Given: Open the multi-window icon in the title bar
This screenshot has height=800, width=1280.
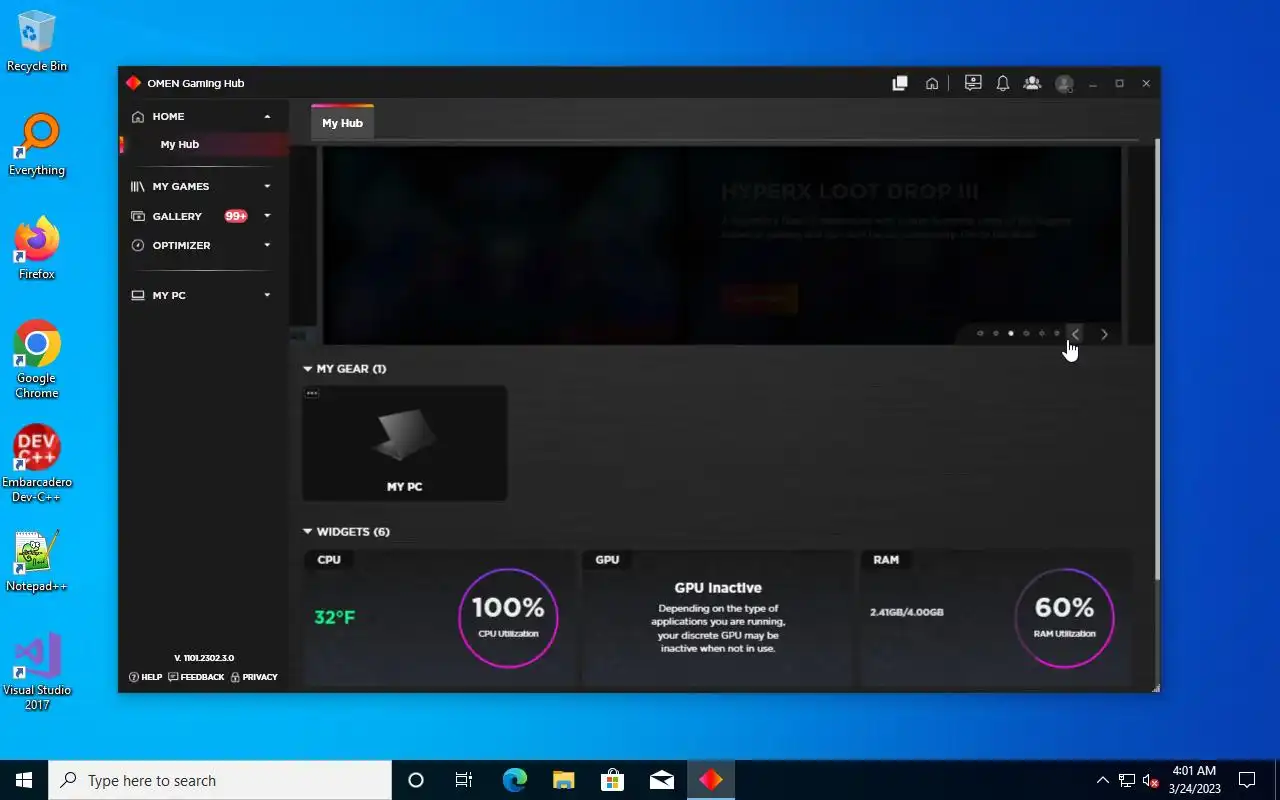Looking at the screenshot, I should pyautogui.click(x=900, y=83).
